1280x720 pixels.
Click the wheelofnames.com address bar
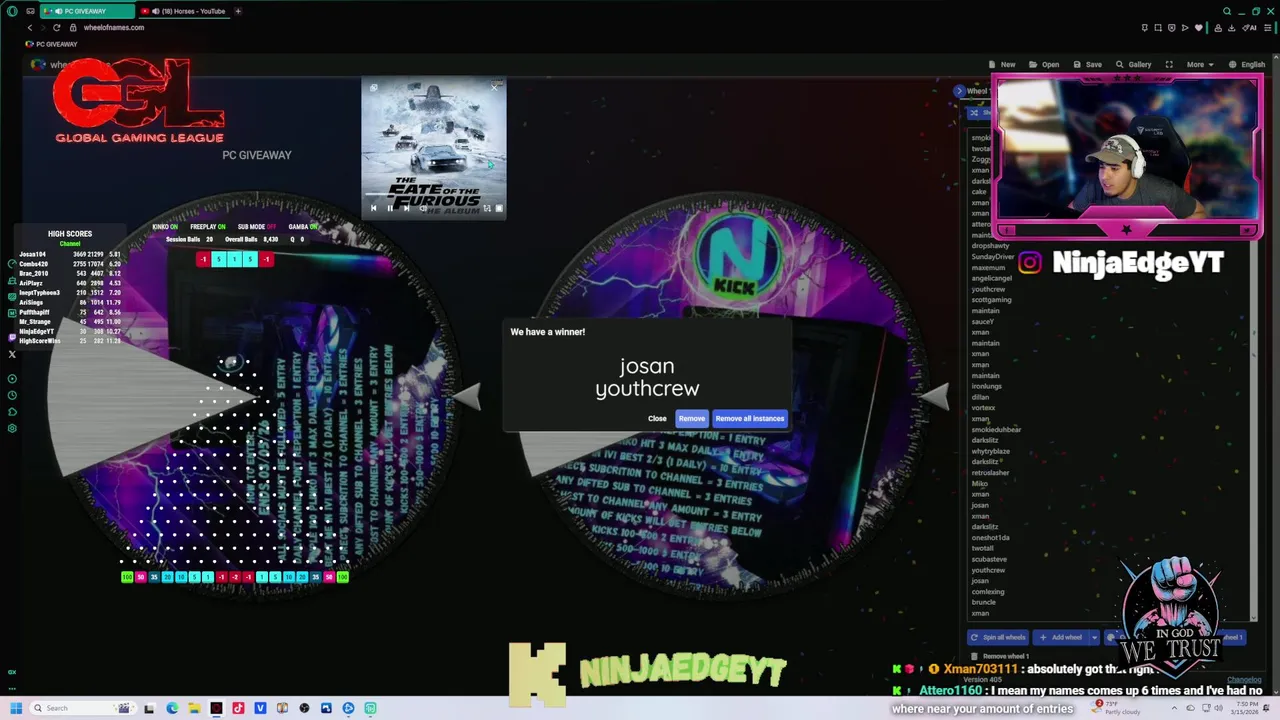click(114, 28)
